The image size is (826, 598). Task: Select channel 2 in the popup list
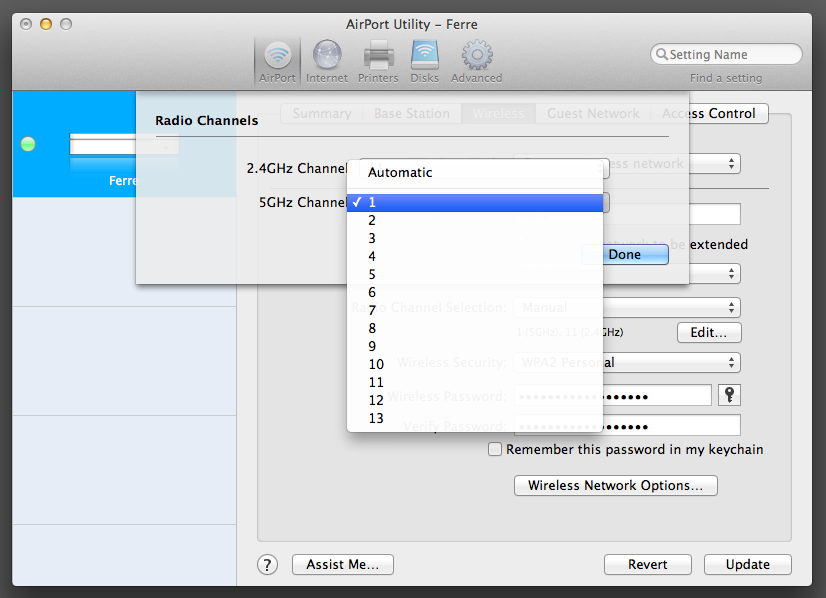pyautogui.click(x=475, y=220)
